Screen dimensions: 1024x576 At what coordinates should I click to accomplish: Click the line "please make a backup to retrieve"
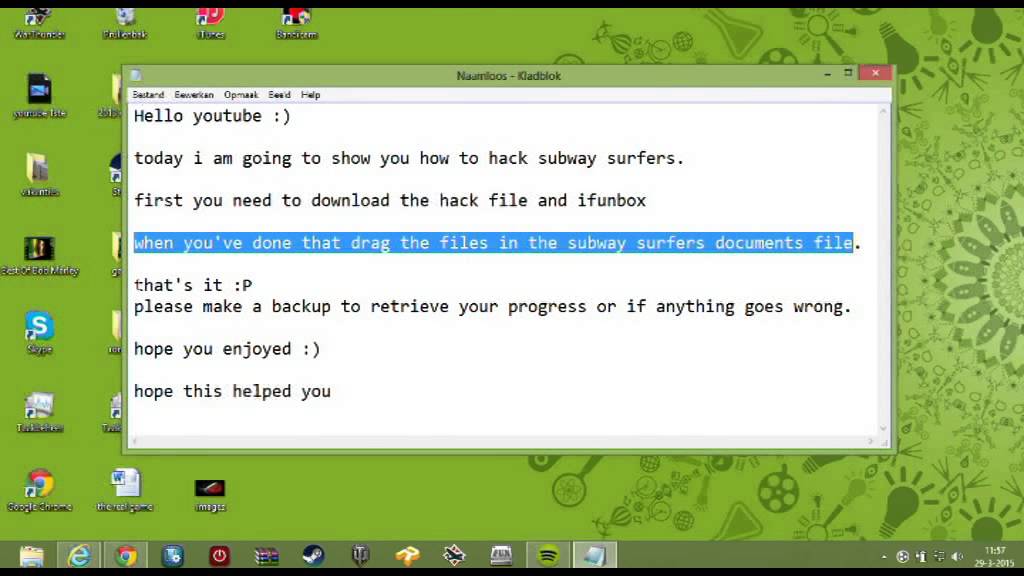(492, 307)
